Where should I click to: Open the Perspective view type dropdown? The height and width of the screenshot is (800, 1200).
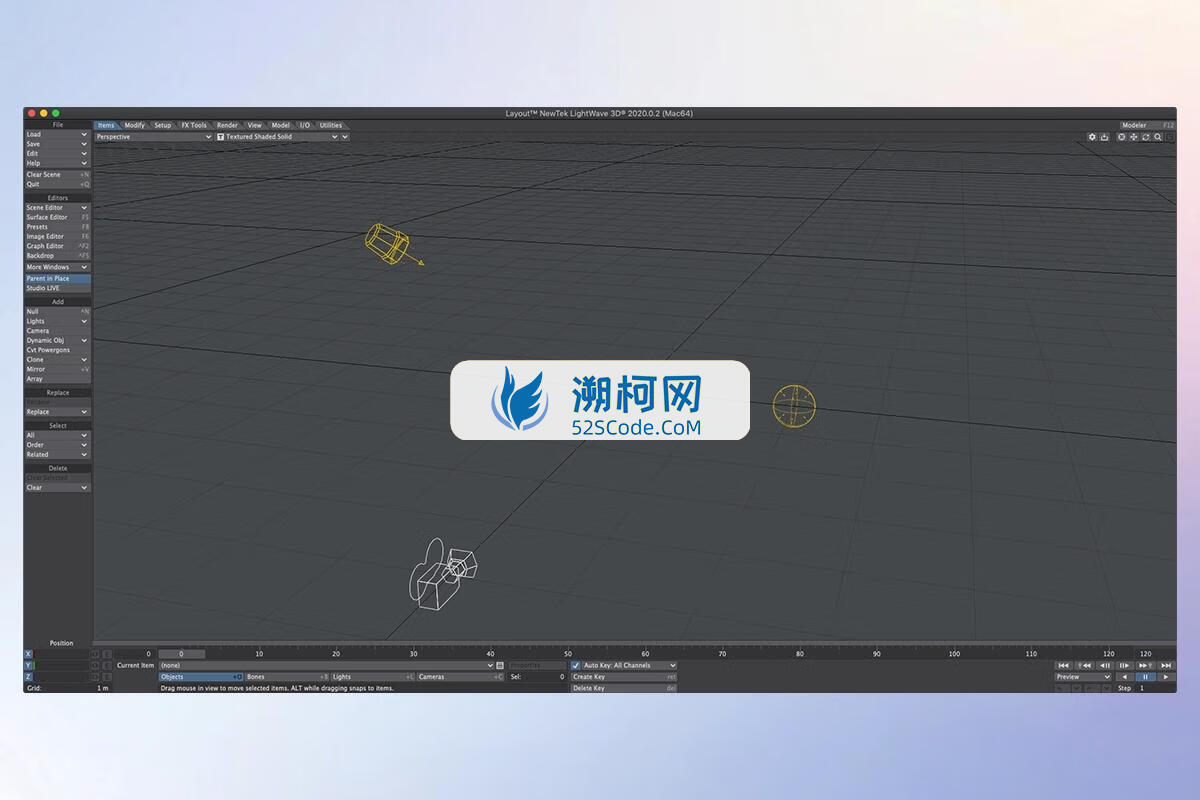point(154,137)
